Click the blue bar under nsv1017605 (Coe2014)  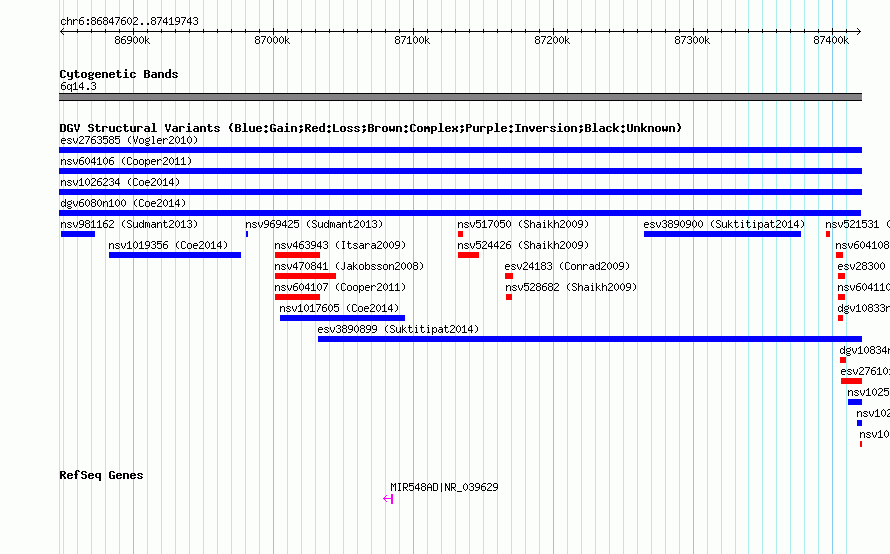342,318
